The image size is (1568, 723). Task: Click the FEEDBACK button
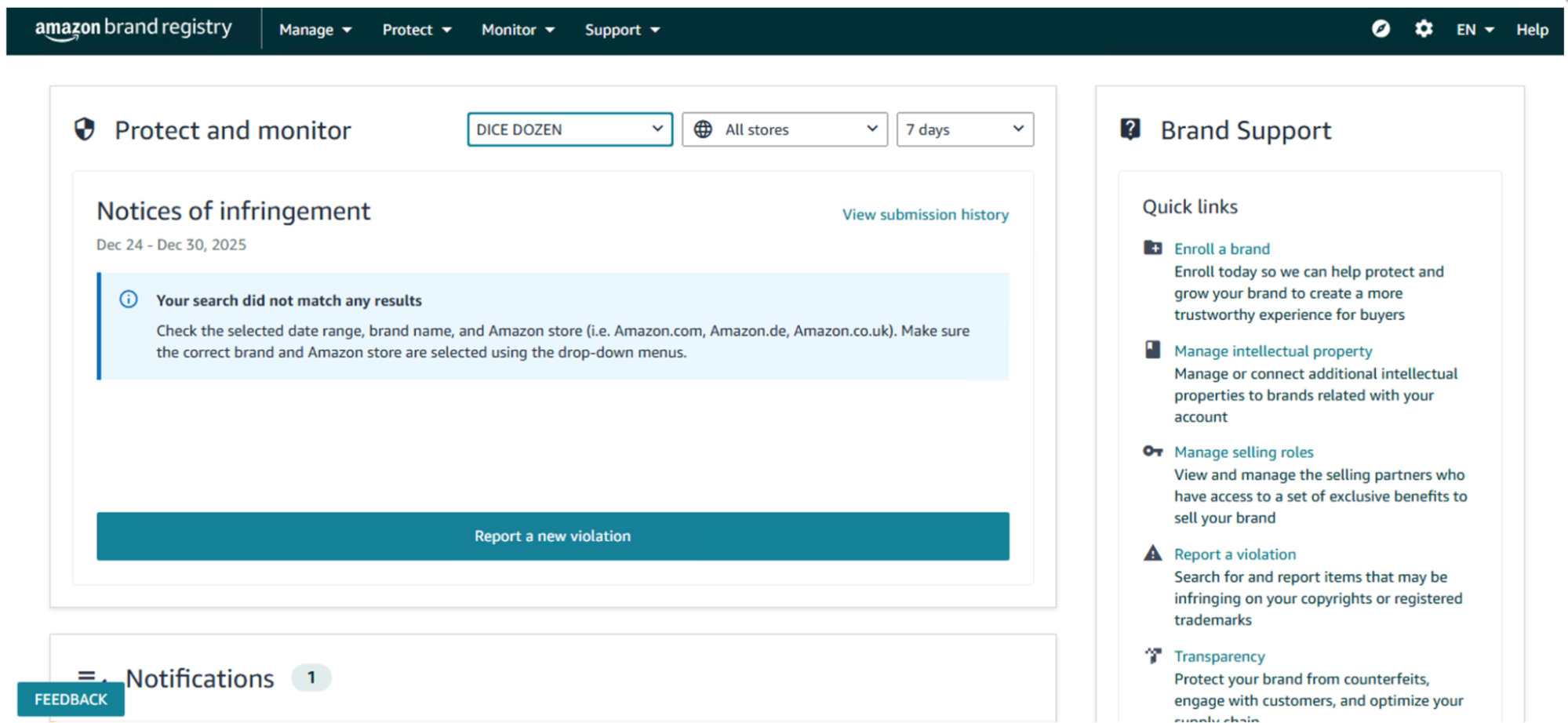[71, 699]
